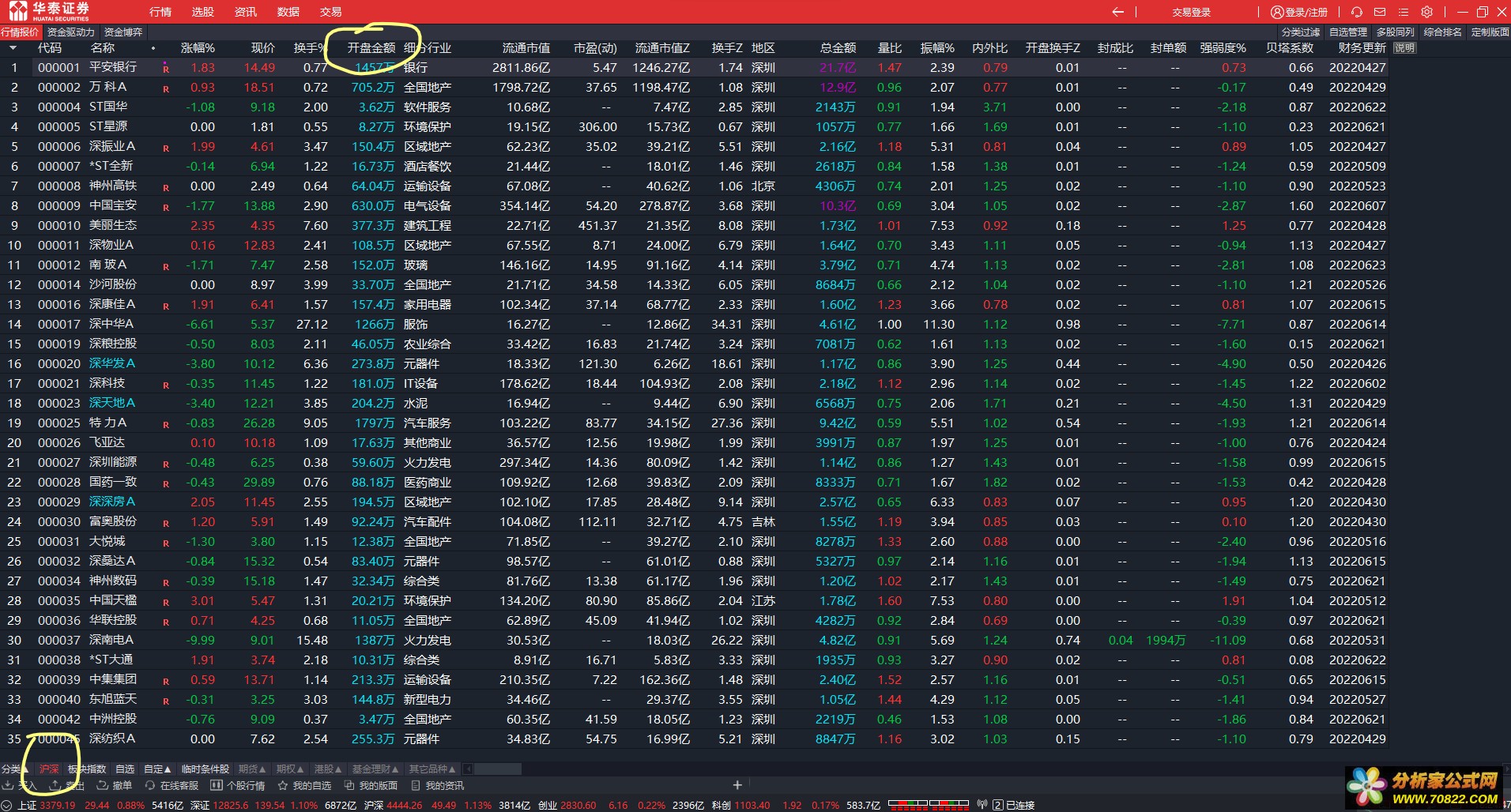Select the 沪深 market tab
This screenshot has height=812, width=1511.
pyautogui.click(x=49, y=769)
